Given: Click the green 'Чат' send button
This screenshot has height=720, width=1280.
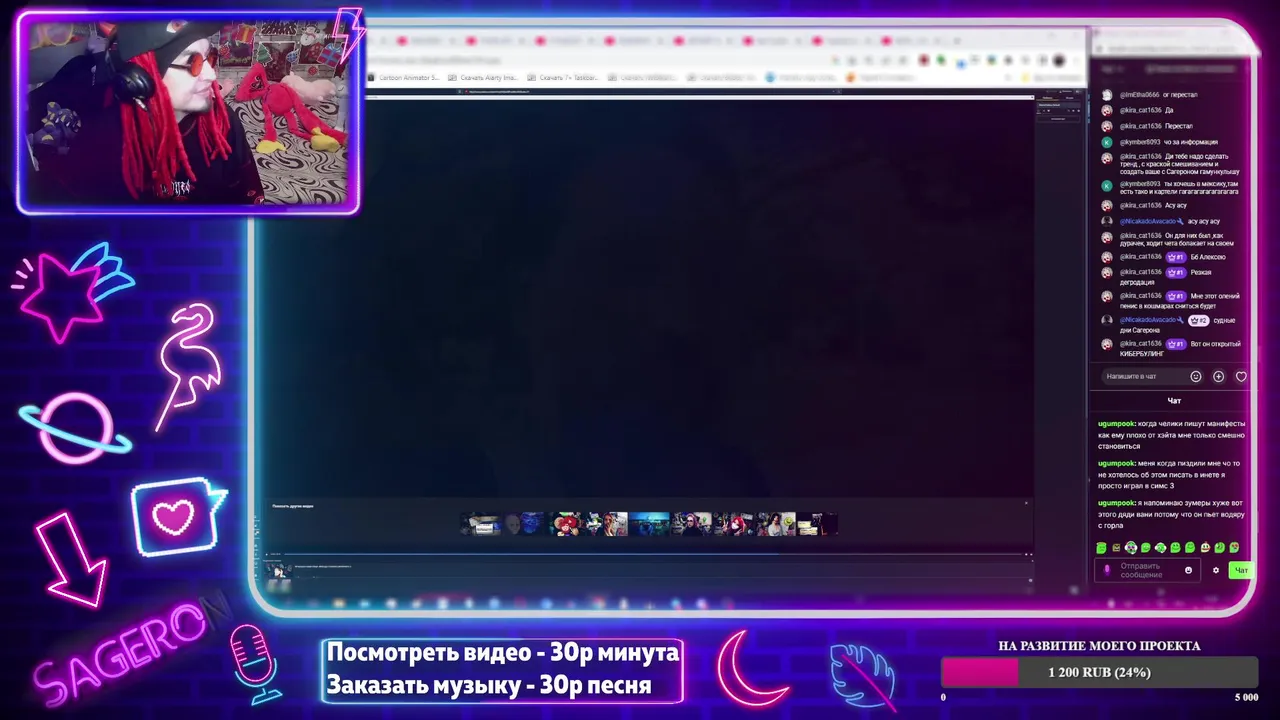Looking at the screenshot, I should (x=1241, y=570).
